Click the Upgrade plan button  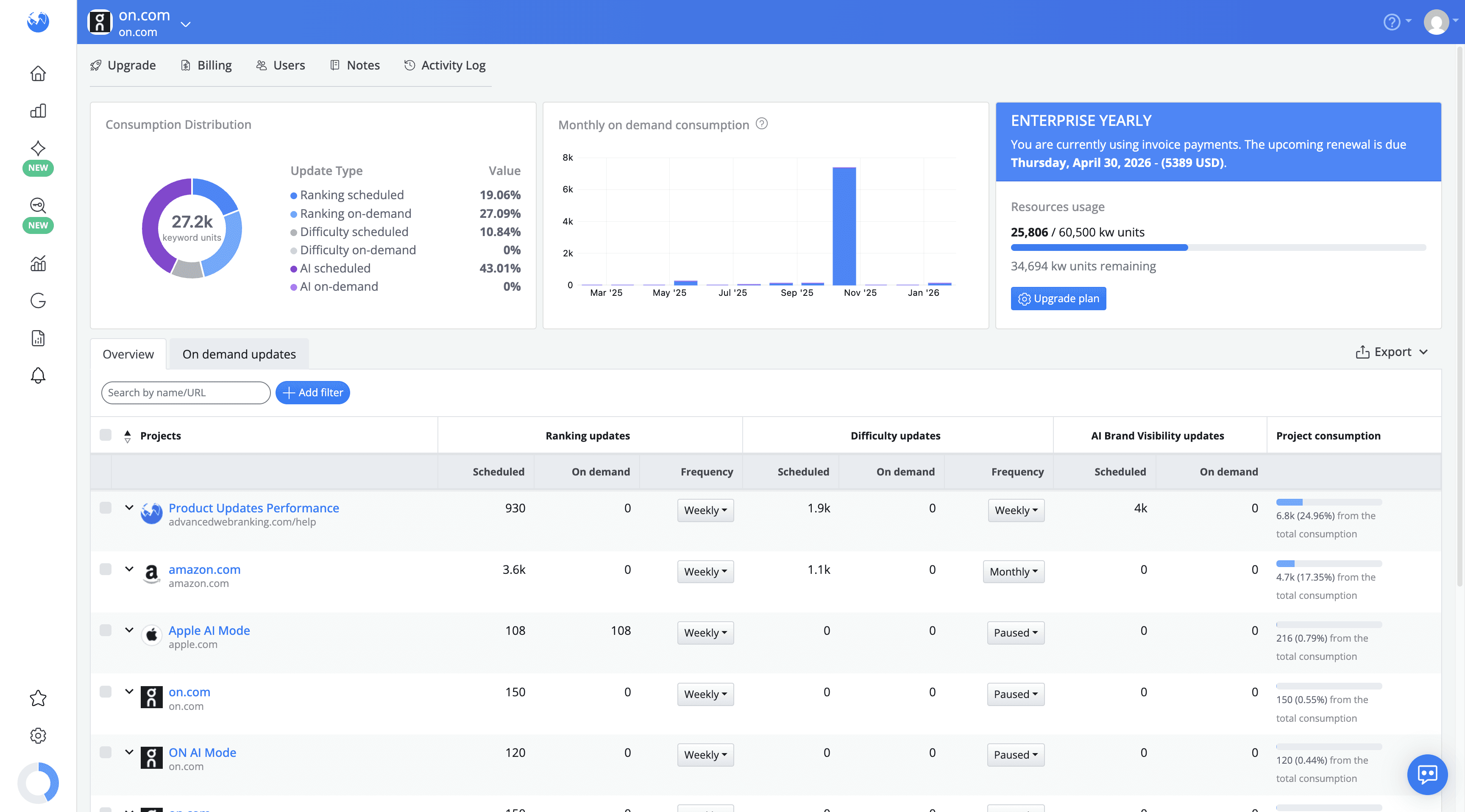point(1058,298)
